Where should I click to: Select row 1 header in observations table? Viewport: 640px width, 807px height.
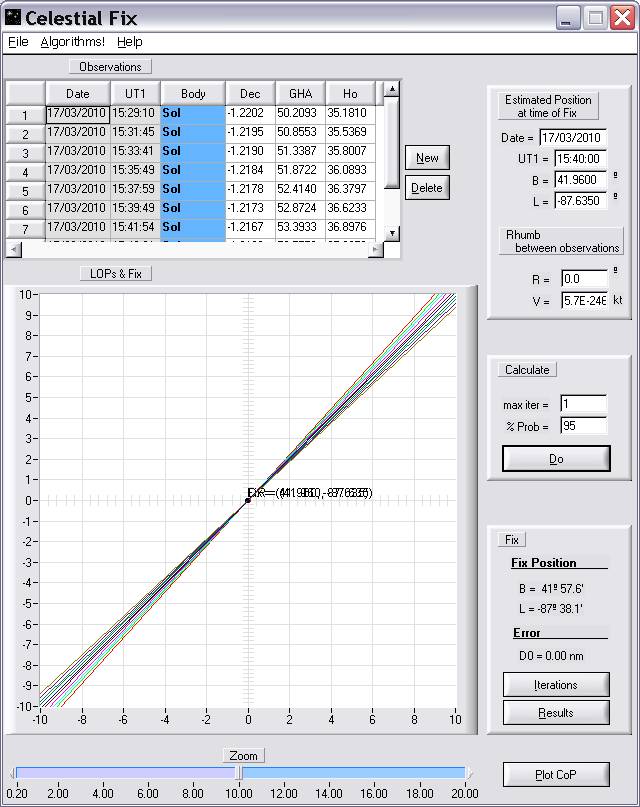click(x=25, y=114)
